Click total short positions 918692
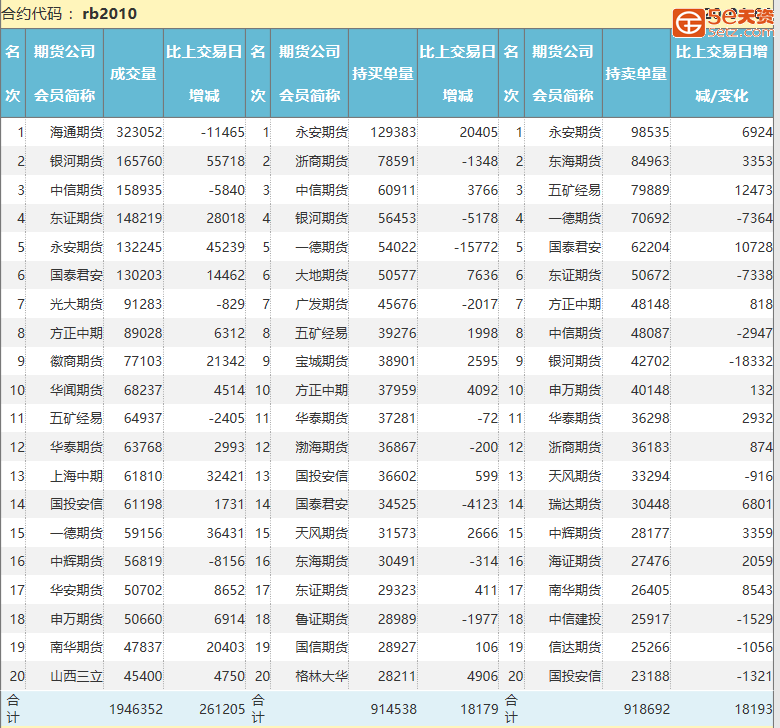Image resolution: width=780 pixels, height=728 pixels. (647, 709)
